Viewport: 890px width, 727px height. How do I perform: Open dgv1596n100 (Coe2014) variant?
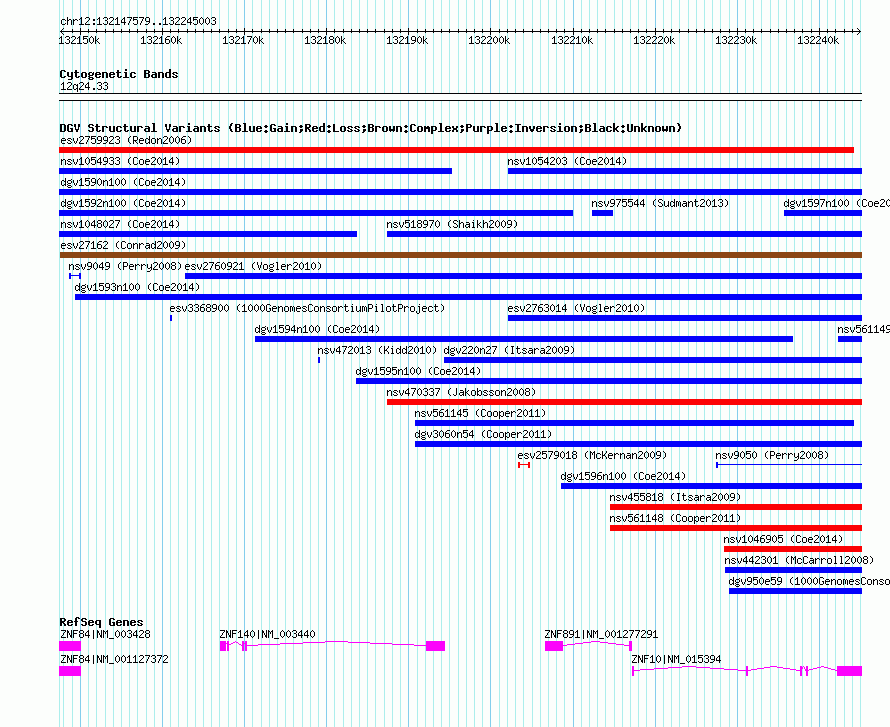711,486
